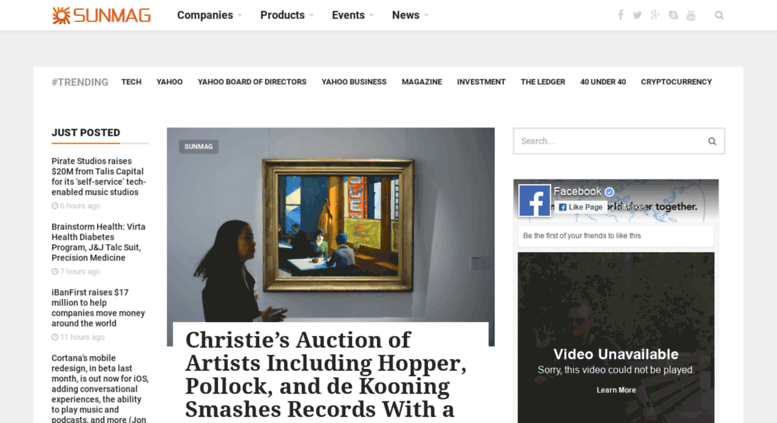The height and width of the screenshot is (423, 777).
Task: Select the YAHOO BUSINESS trending tag
Action: pyautogui.click(x=354, y=82)
